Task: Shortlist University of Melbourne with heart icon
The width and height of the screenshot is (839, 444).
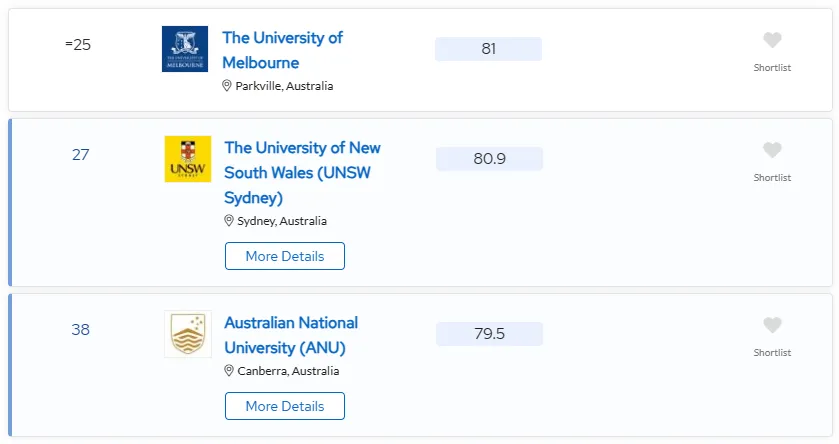Action: [x=772, y=40]
